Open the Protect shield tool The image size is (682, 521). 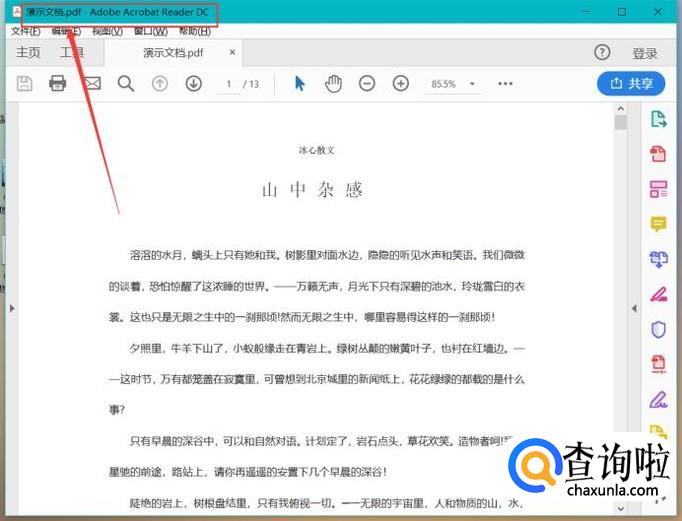[x=659, y=330]
